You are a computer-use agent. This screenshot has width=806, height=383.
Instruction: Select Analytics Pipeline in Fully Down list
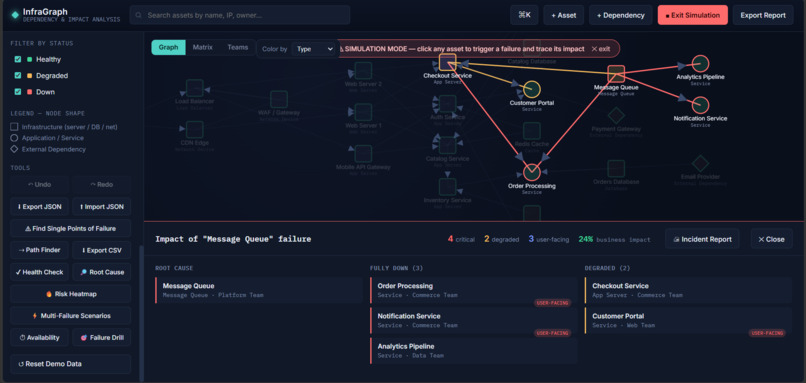point(473,351)
